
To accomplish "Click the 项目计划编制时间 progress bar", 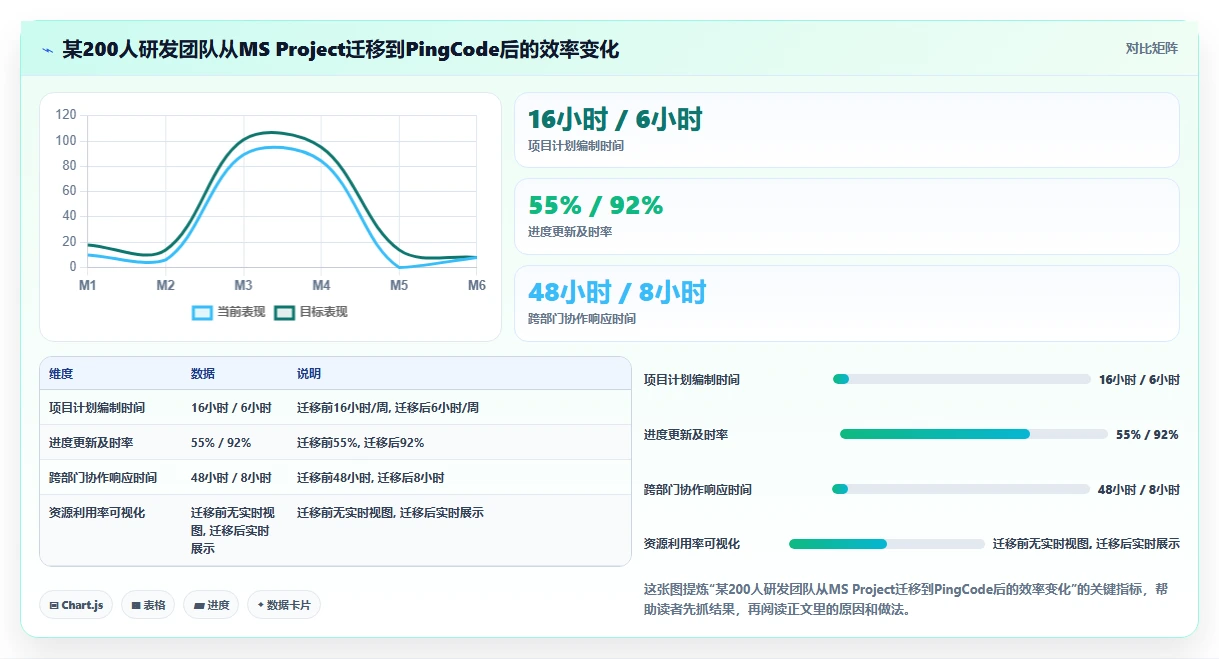I will 961,379.
